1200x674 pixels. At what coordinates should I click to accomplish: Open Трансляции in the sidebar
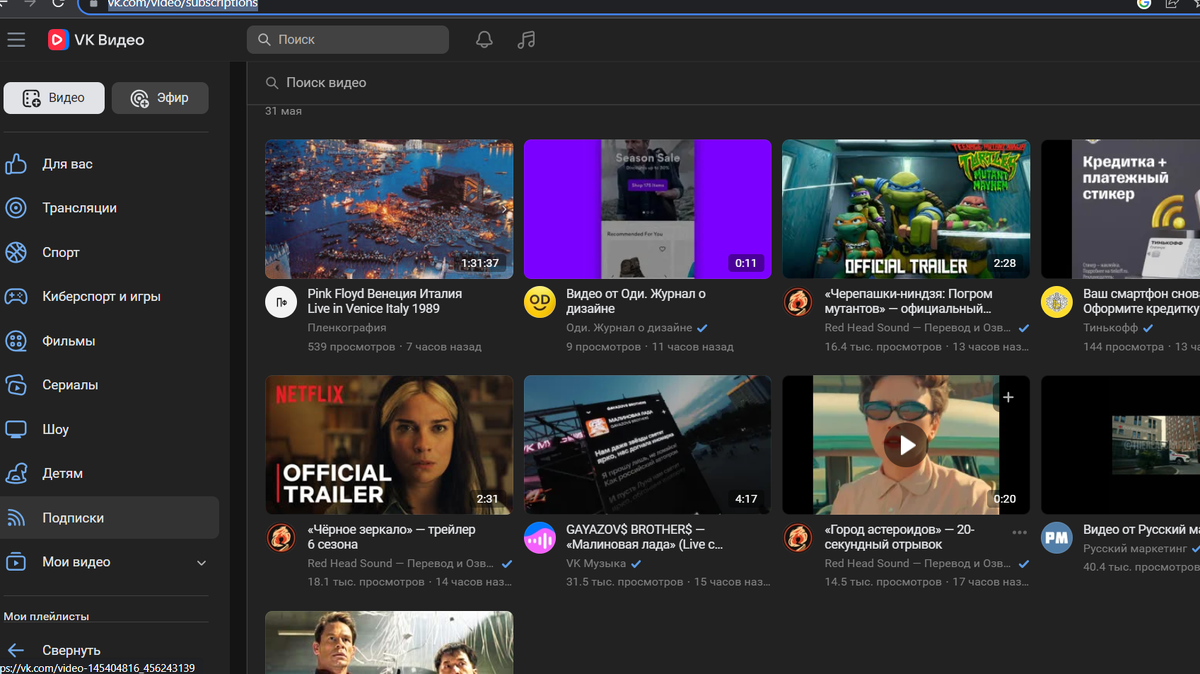click(79, 208)
